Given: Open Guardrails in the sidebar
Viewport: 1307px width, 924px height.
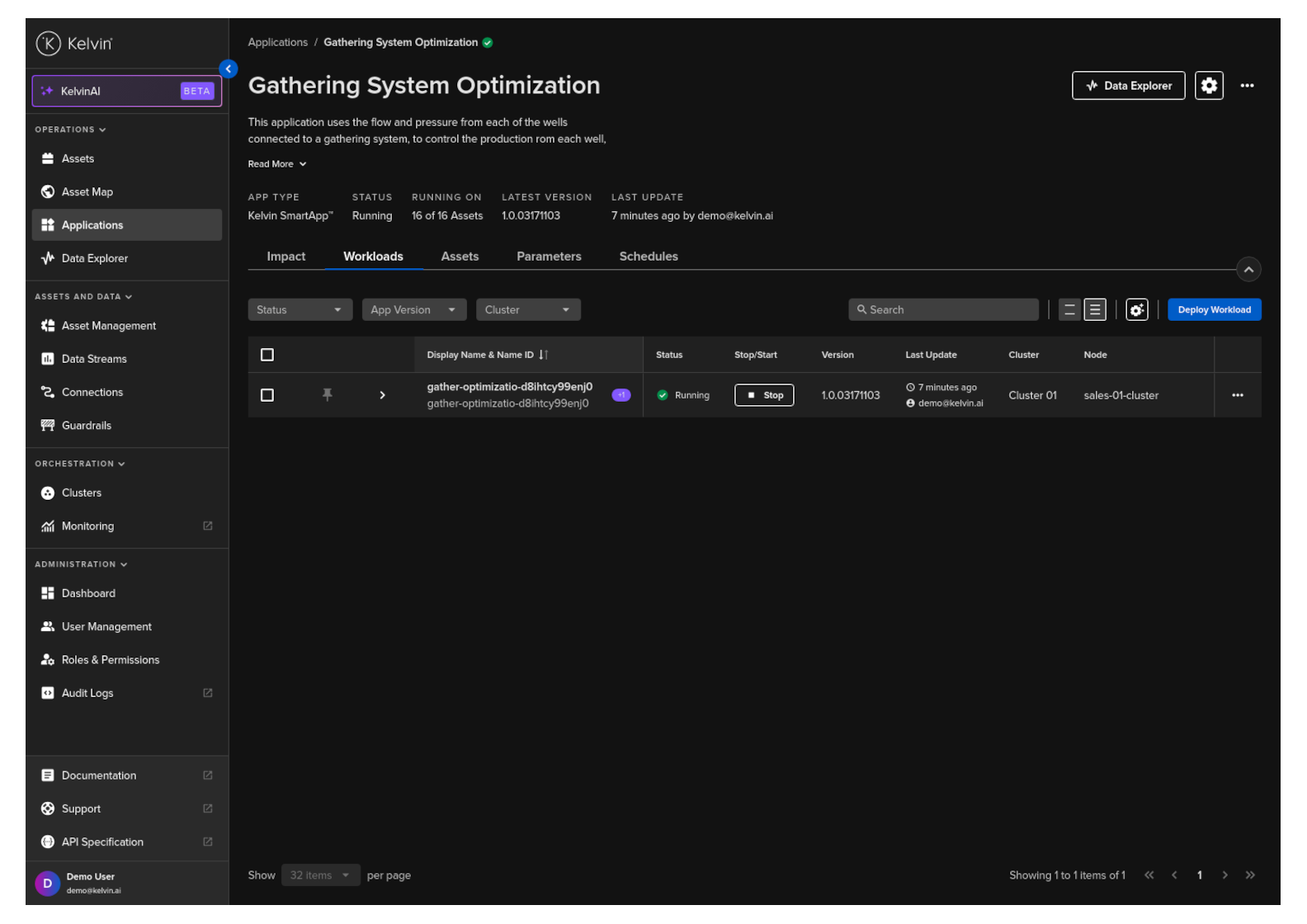Looking at the screenshot, I should click(x=86, y=426).
